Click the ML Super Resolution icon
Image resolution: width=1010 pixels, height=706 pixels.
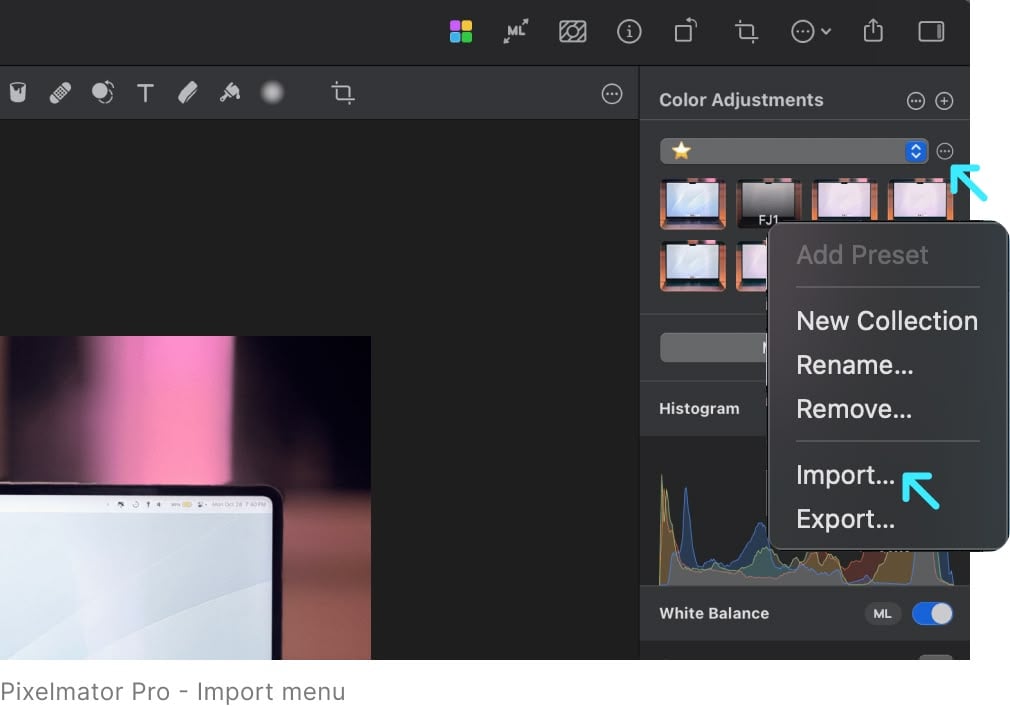516,31
